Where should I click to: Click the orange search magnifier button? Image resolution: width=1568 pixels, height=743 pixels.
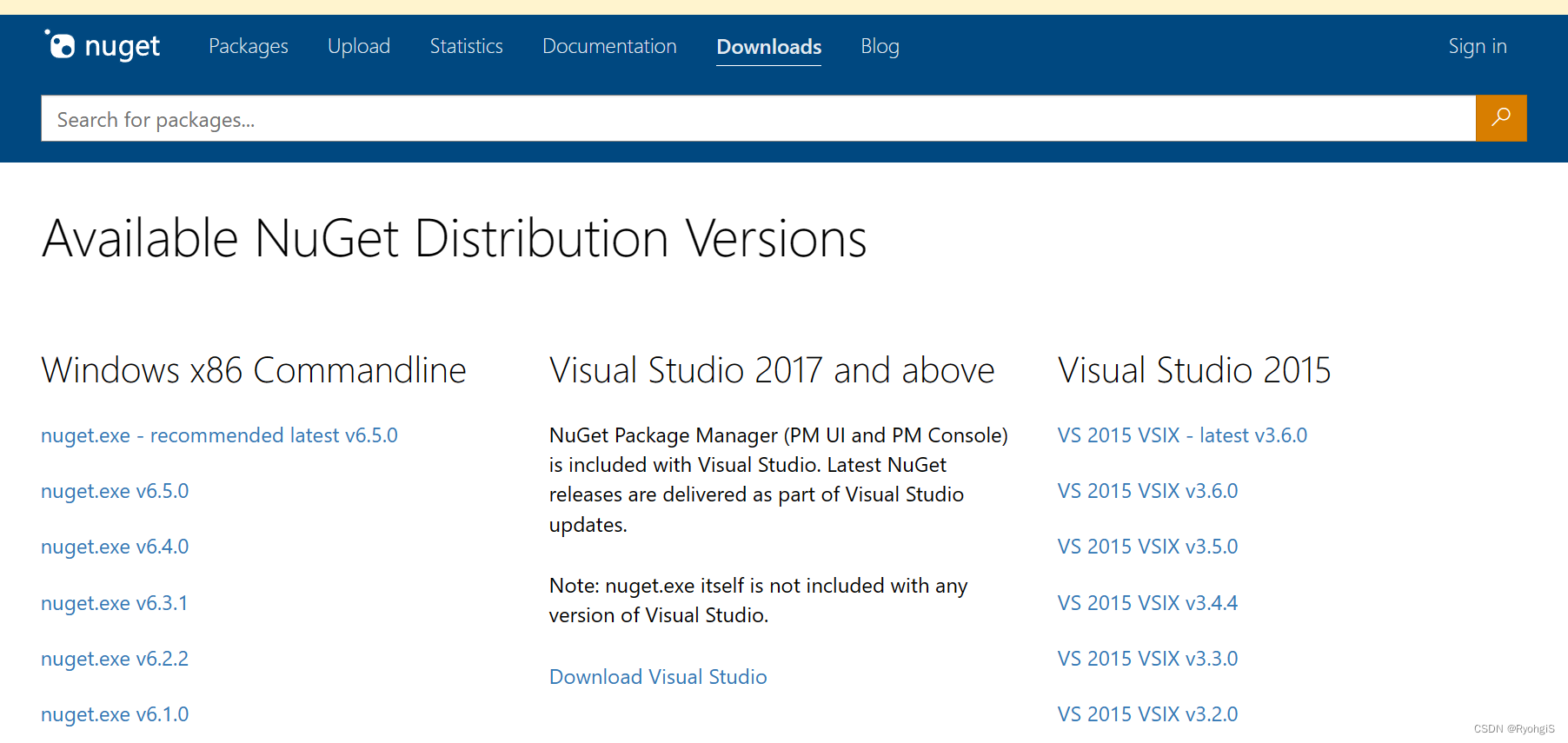[1500, 118]
